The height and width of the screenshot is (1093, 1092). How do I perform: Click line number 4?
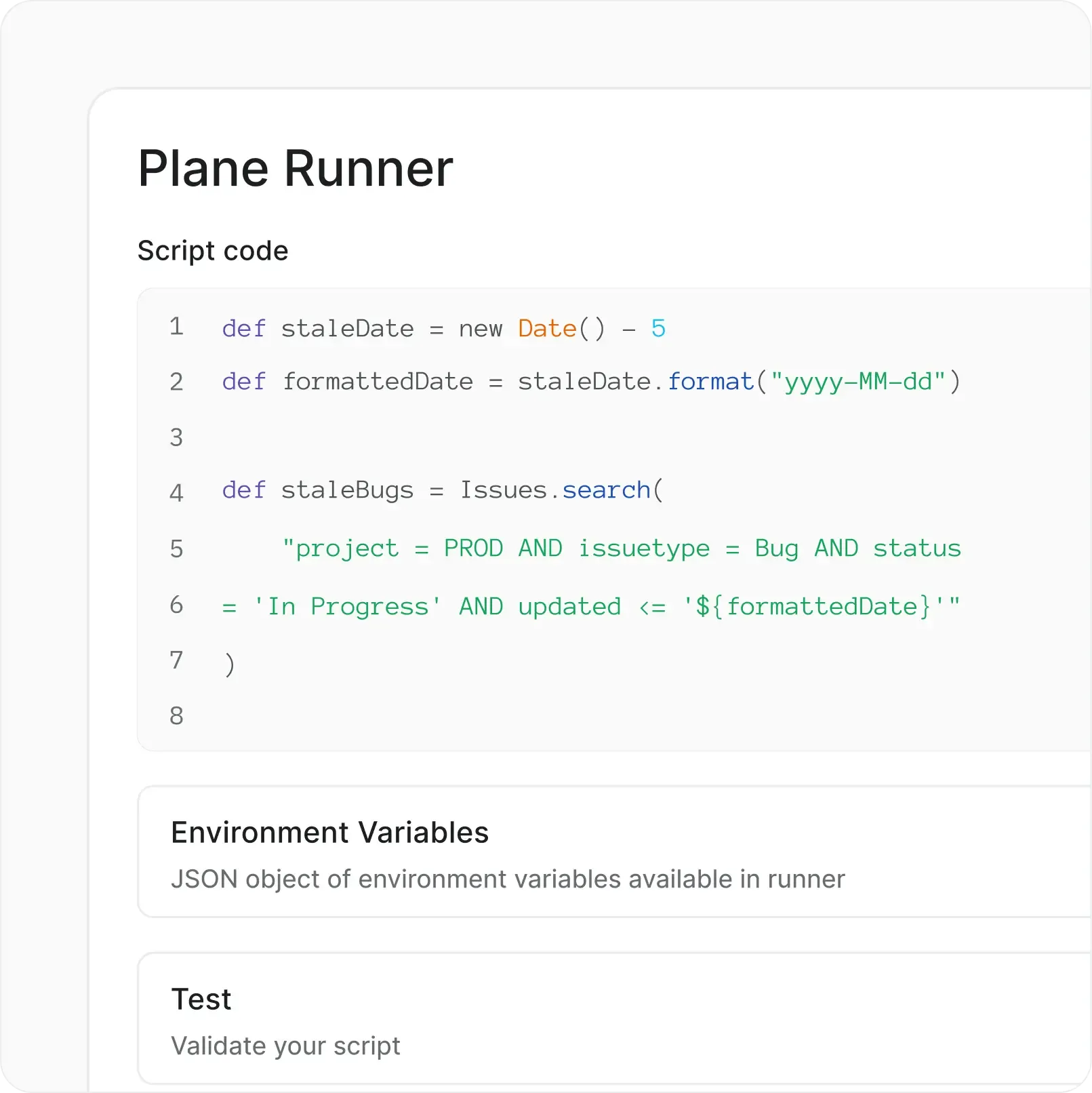[x=176, y=490]
